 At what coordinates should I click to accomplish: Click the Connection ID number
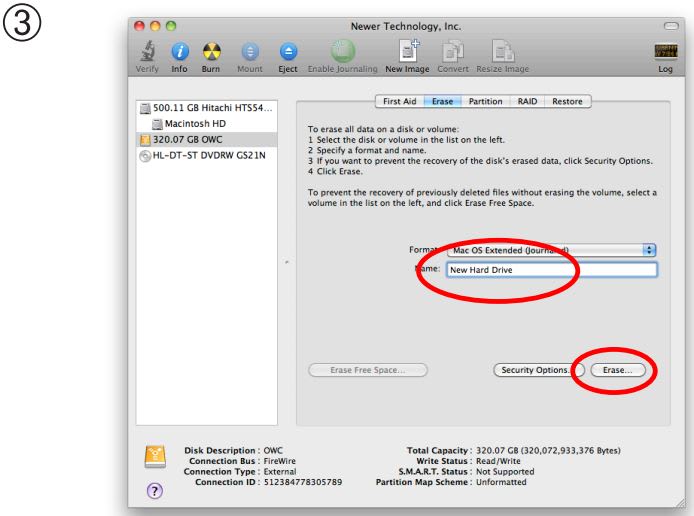coord(303,482)
